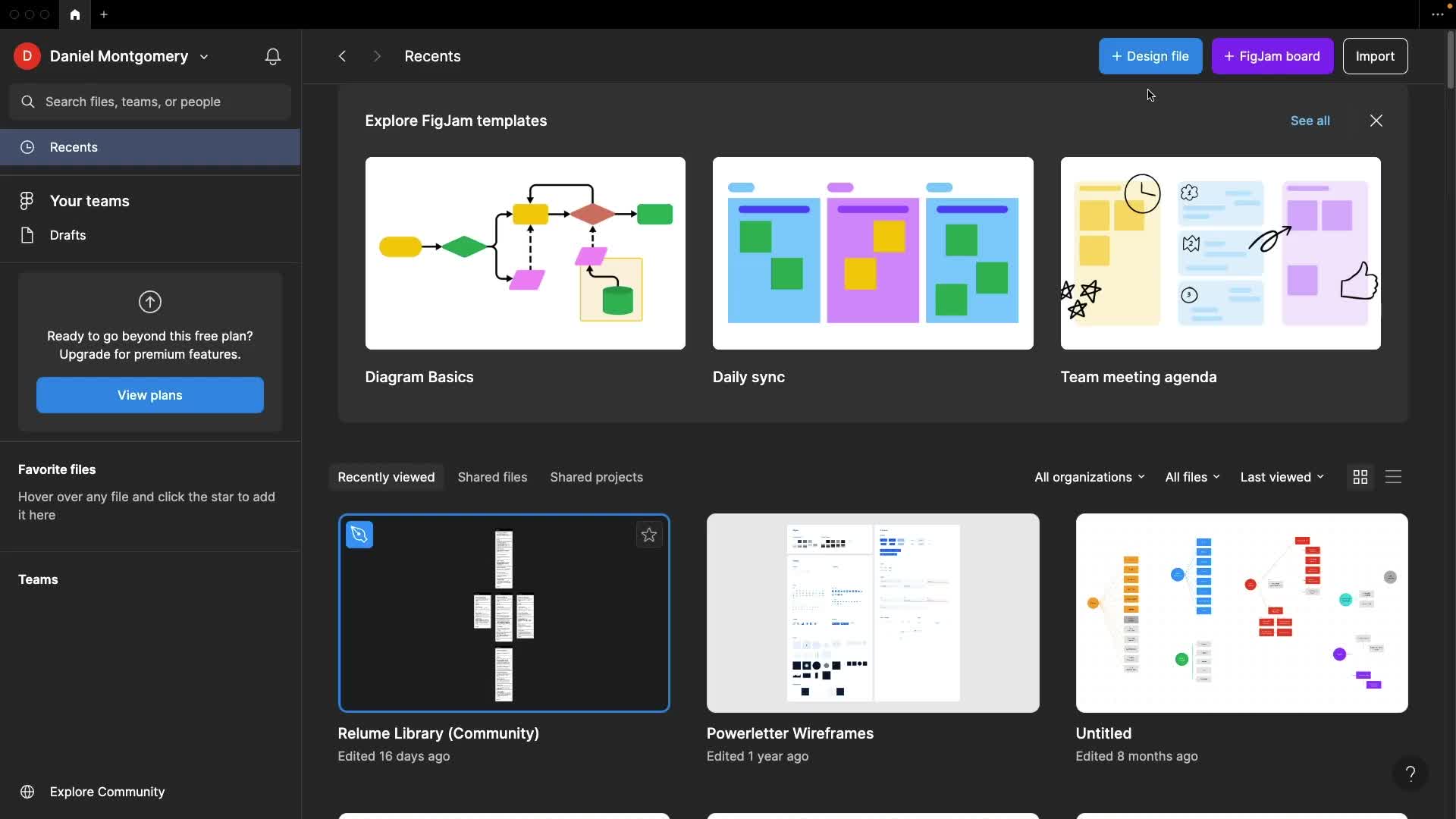This screenshot has width=1456, height=819.
Task: Open the notifications bell
Action: pos(273,57)
